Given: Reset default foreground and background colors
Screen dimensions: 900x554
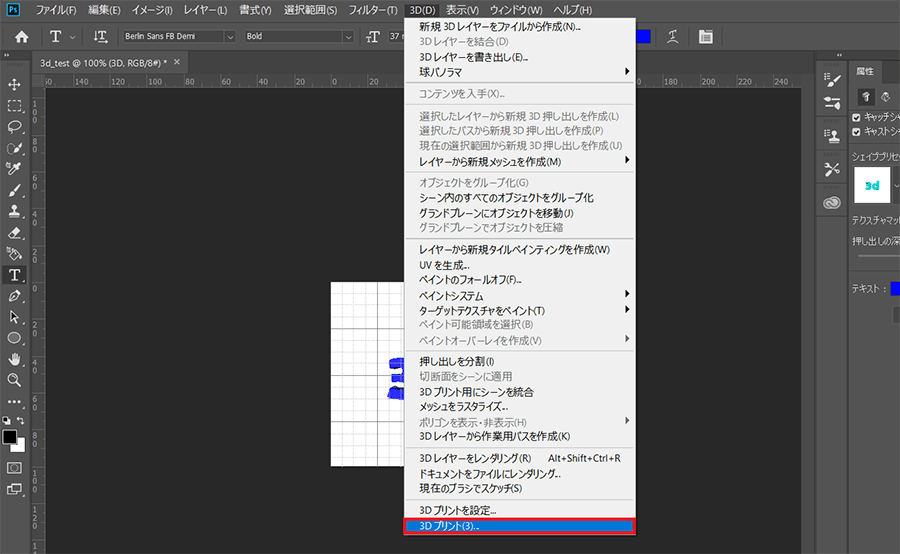Looking at the screenshot, I should point(6,421).
